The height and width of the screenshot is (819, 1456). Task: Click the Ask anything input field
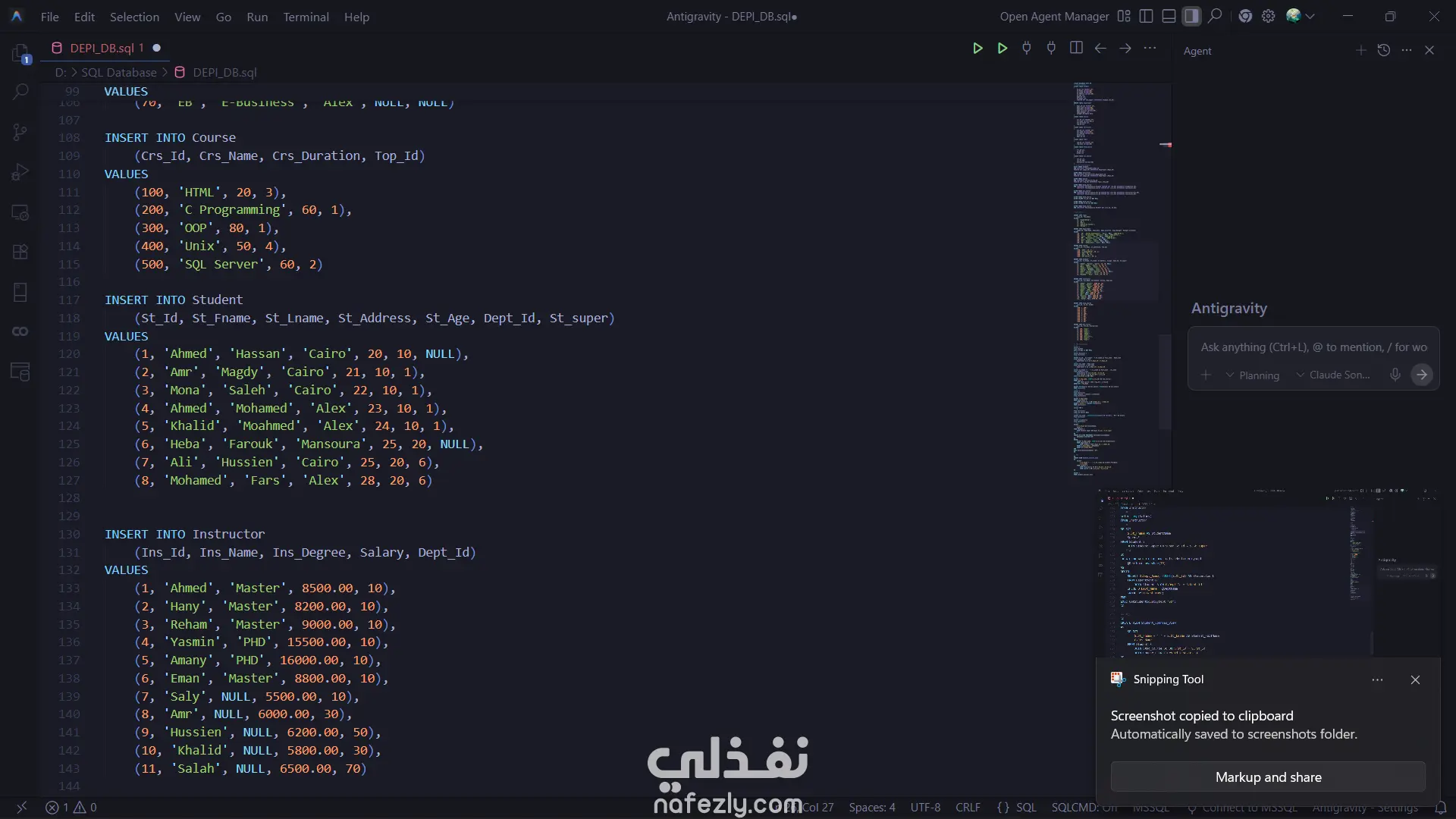click(x=1313, y=347)
